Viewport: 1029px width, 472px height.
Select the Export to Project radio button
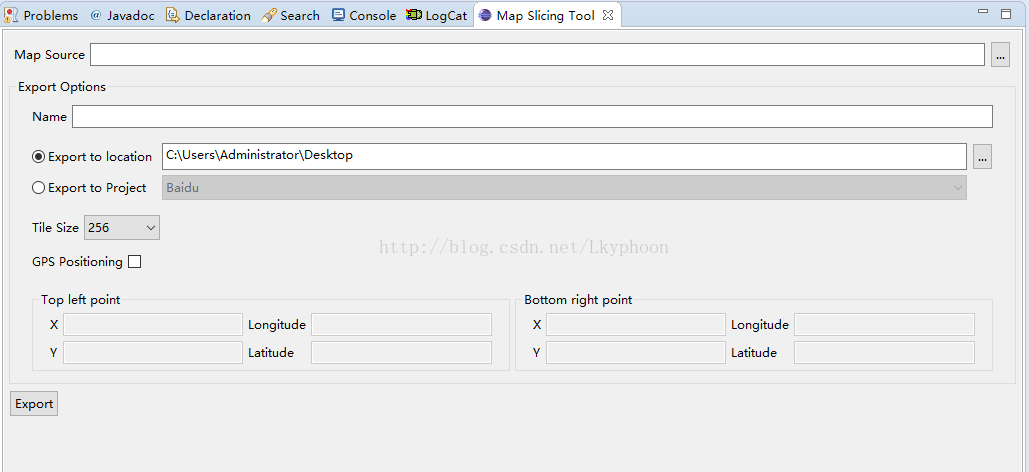pyautogui.click(x=39, y=188)
